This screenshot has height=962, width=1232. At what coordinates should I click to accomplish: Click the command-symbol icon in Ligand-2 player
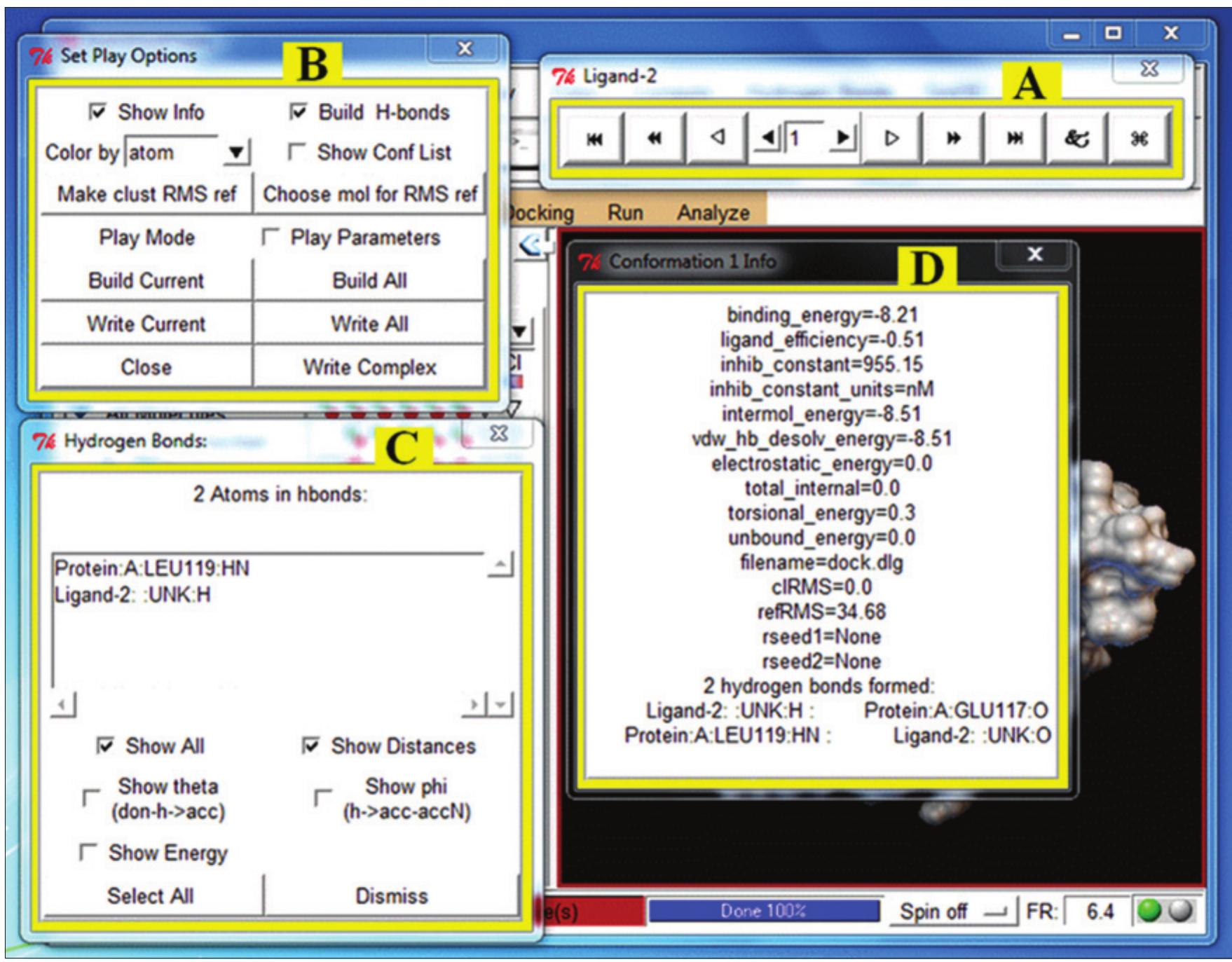coord(1139,139)
